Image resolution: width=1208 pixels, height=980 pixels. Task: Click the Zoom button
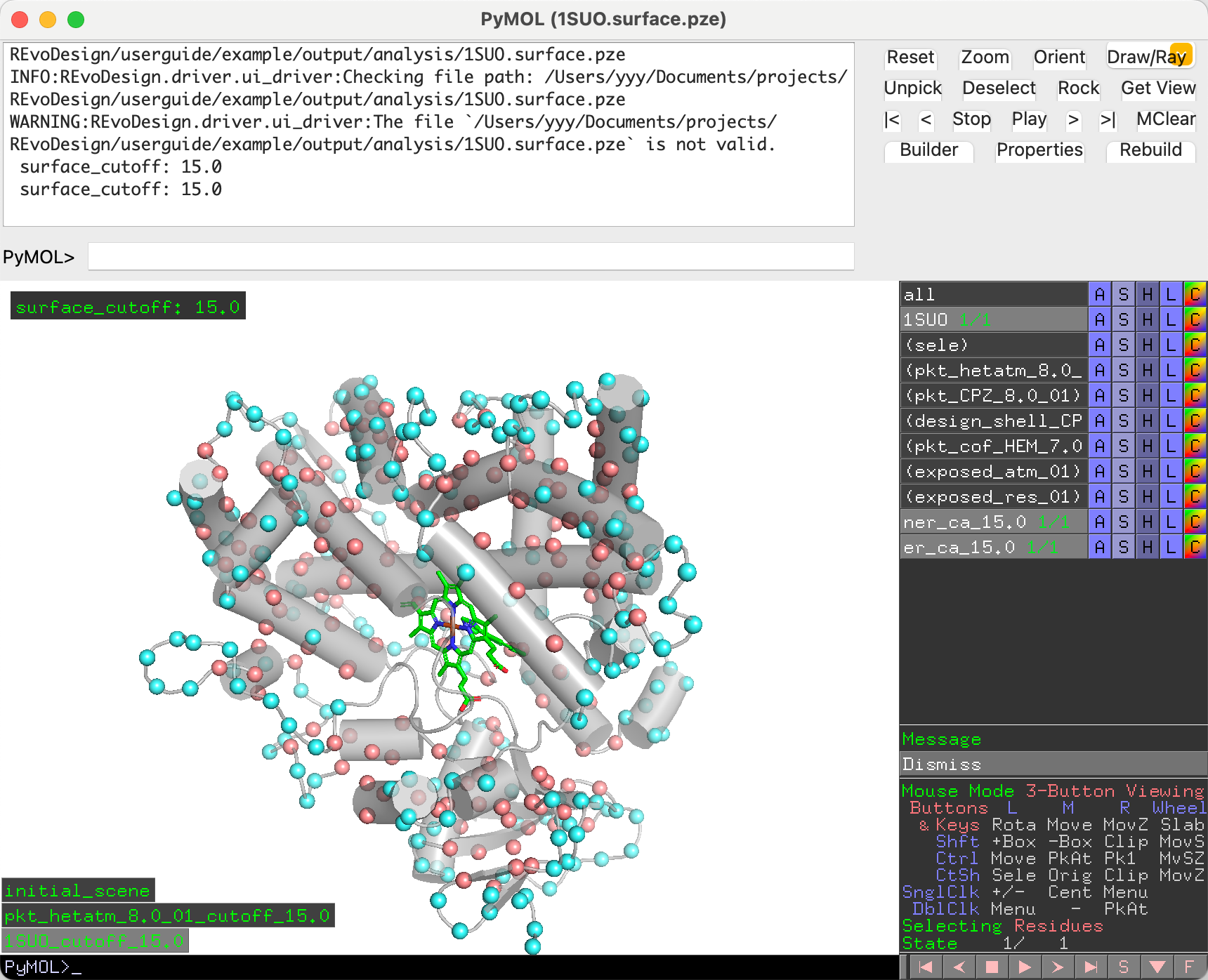(x=985, y=58)
